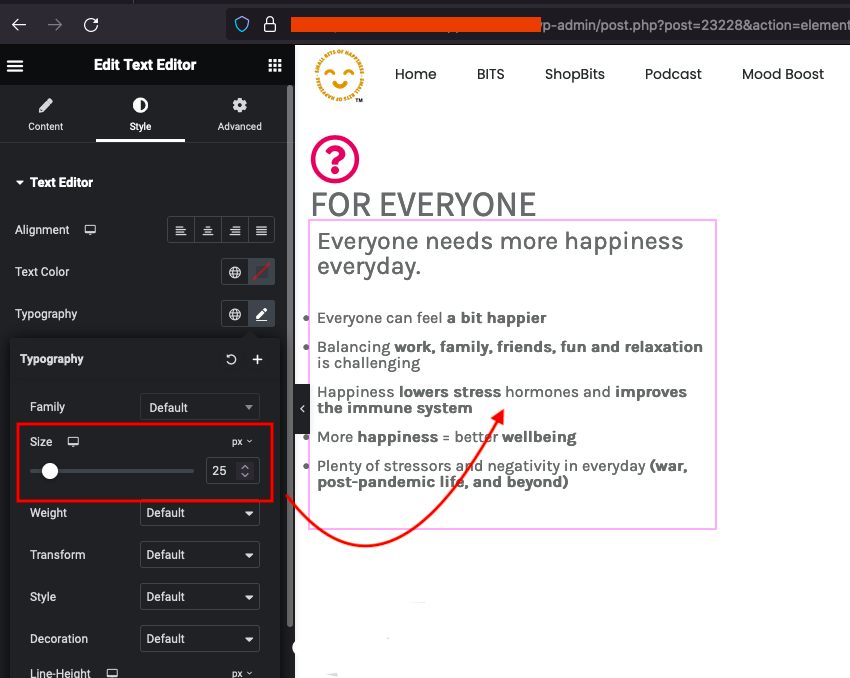Open the Decoration dropdown
Image resolution: width=850 pixels, height=678 pixels.
(x=199, y=639)
